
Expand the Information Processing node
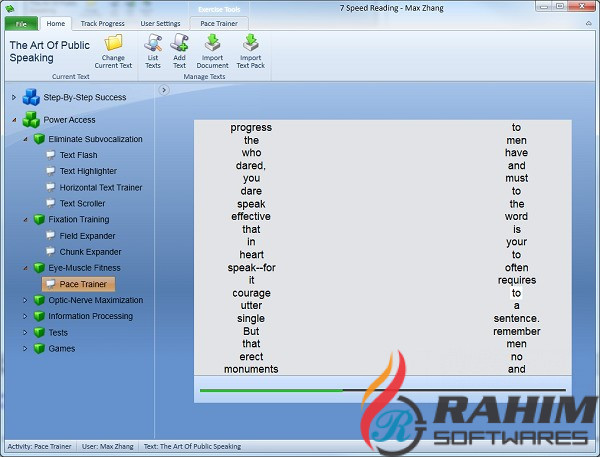(x=25, y=316)
